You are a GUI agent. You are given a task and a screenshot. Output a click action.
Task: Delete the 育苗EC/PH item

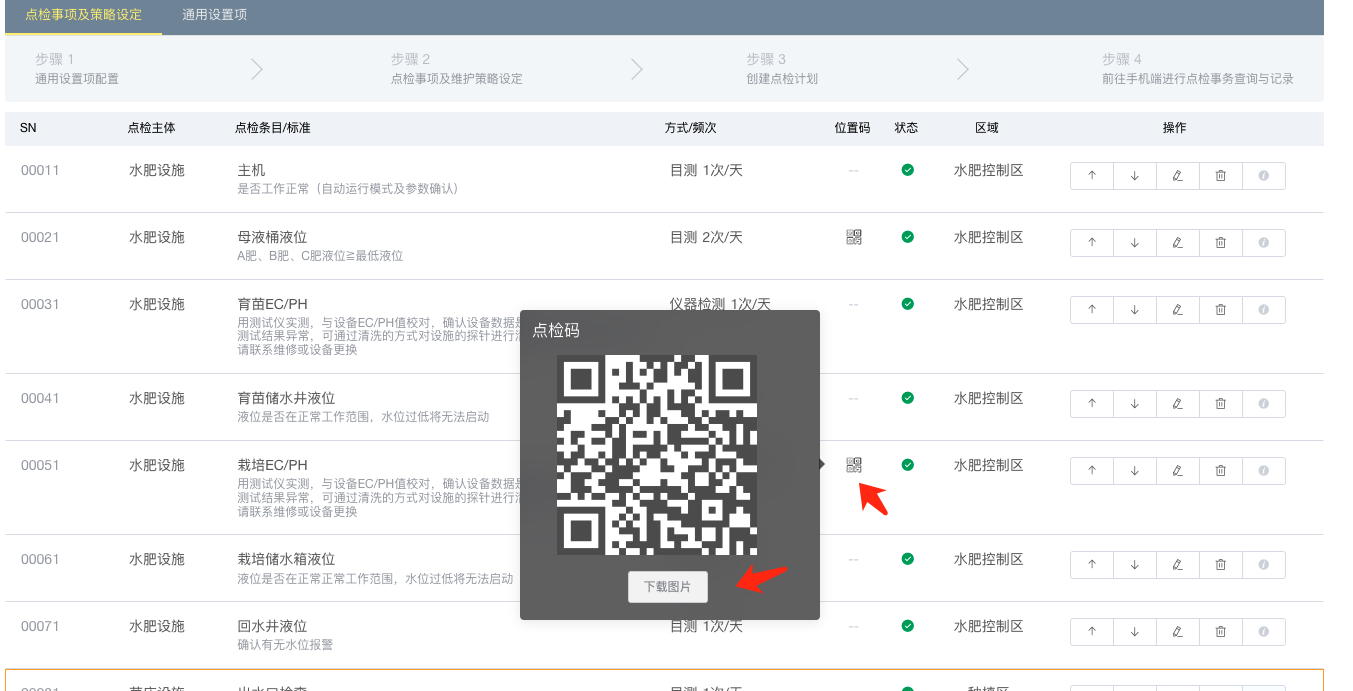(1221, 310)
